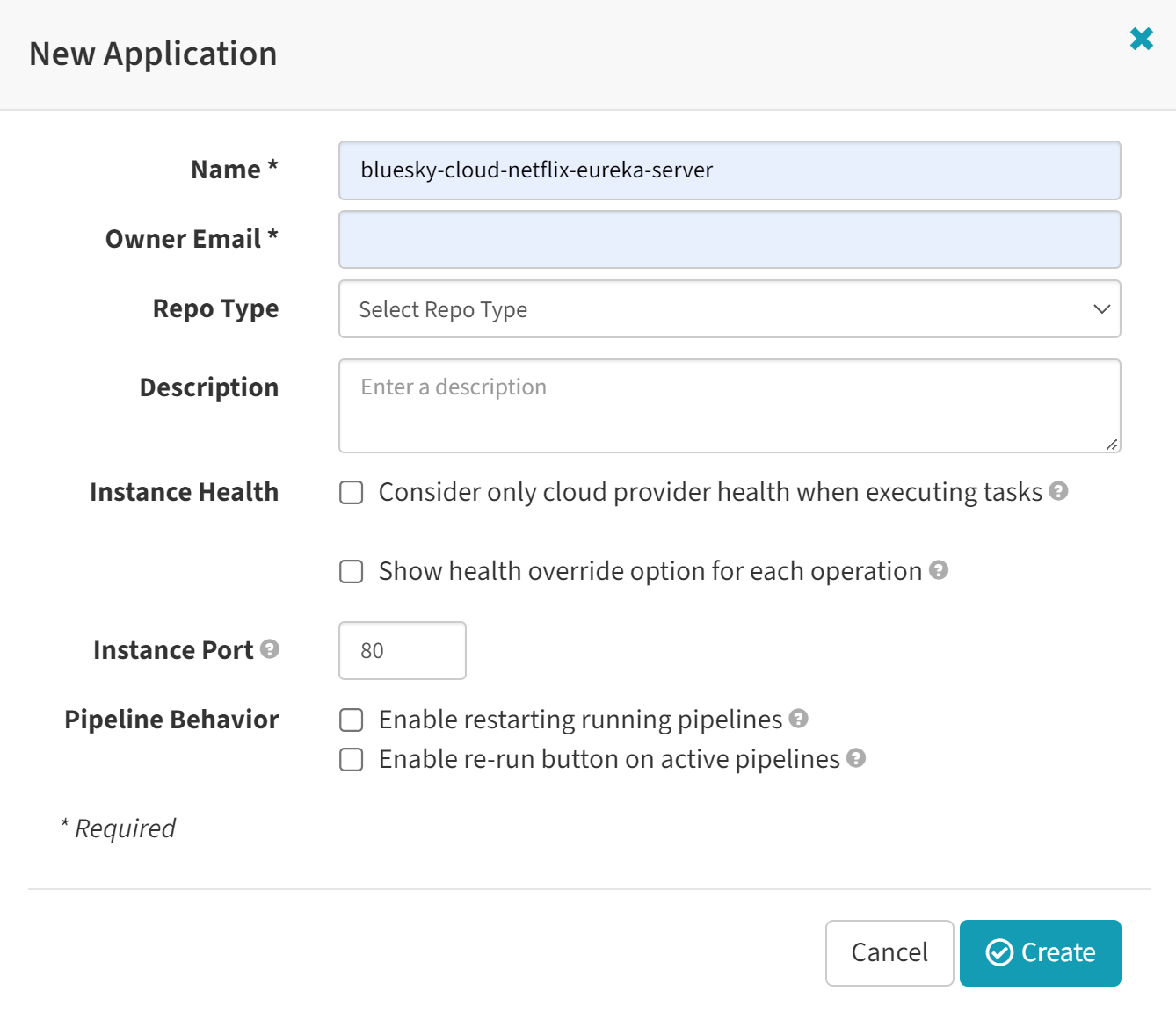The image size is (1176, 1013).
Task: Click help icon for re-run button option
Action: [856, 758]
